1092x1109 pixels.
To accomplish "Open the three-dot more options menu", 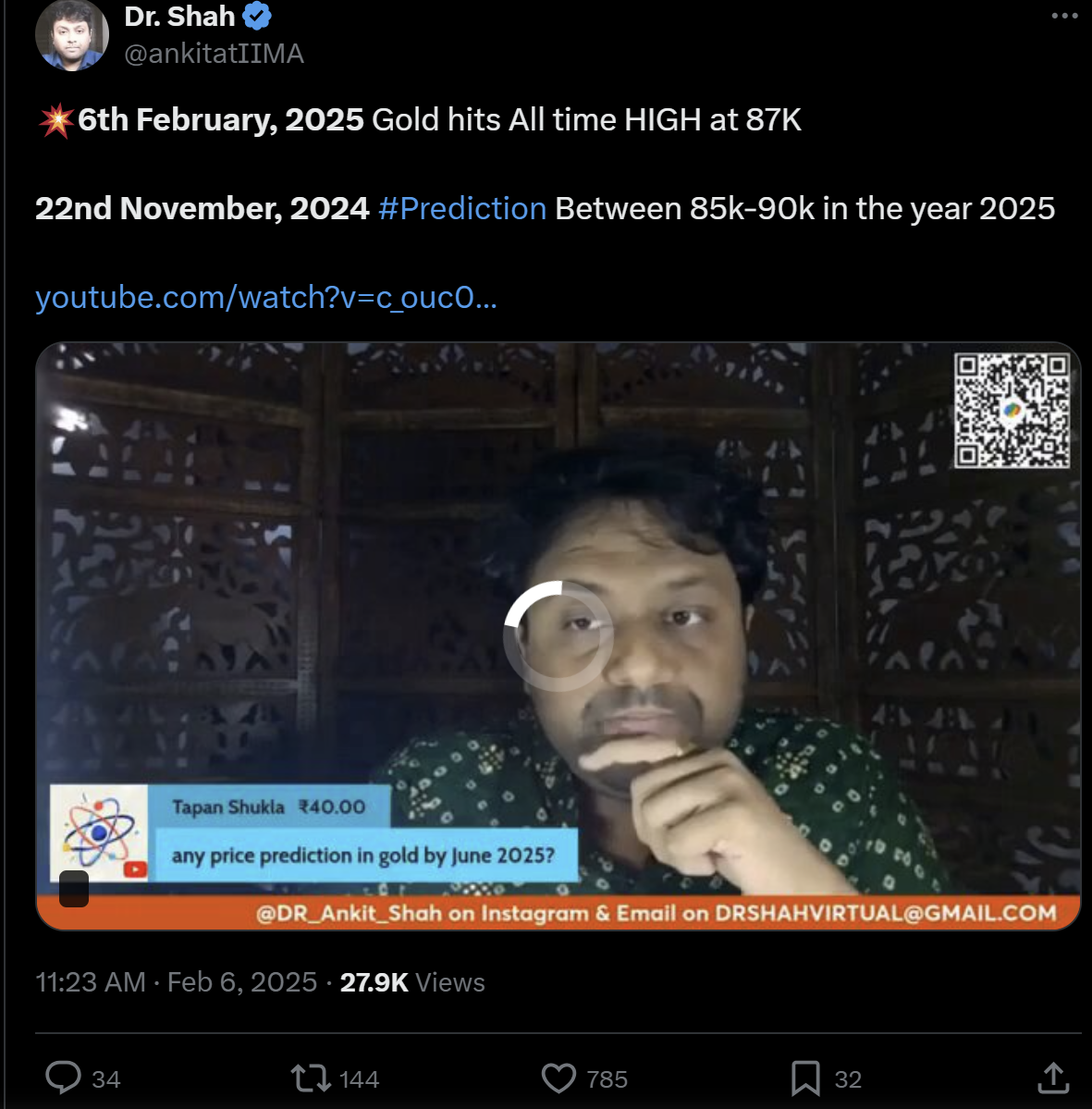I will pos(1064,17).
